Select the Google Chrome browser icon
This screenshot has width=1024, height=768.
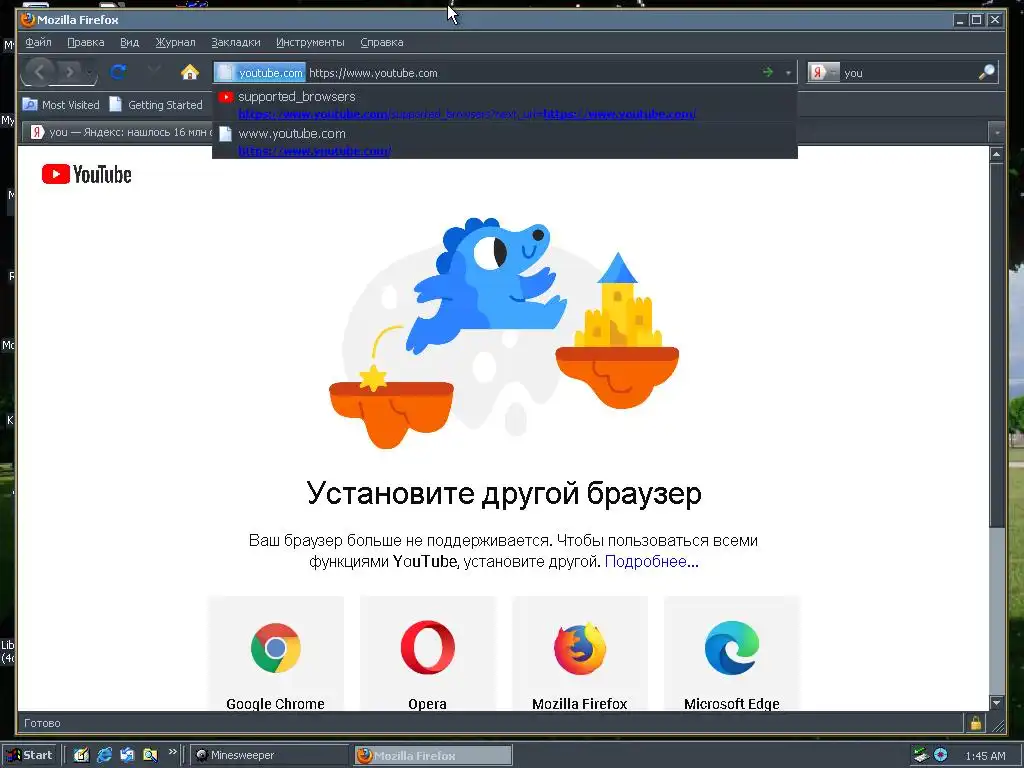276,647
